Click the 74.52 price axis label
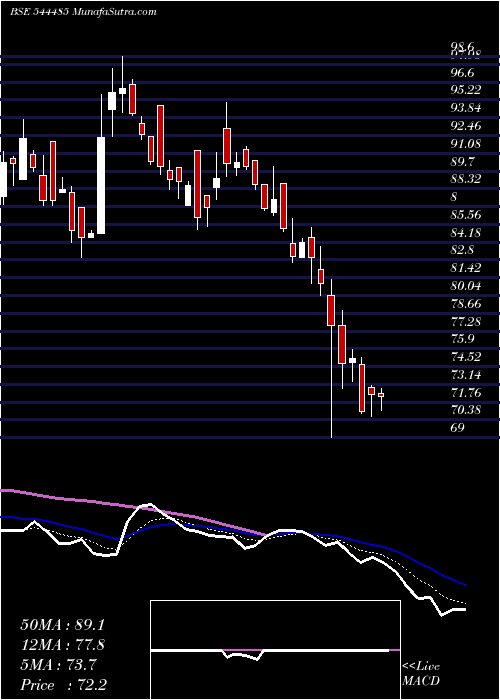 tap(466, 357)
